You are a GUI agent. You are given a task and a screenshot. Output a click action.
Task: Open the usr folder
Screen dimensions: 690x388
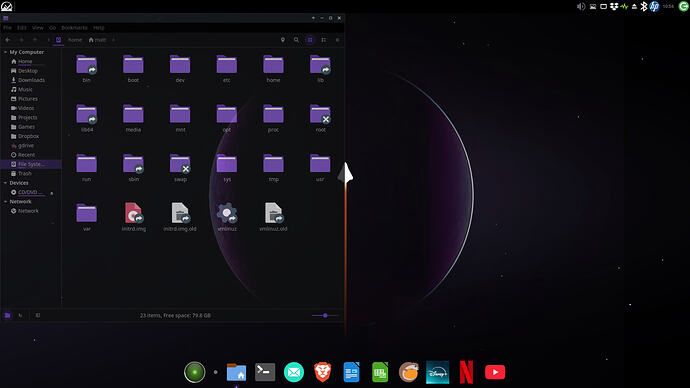pos(320,164)
